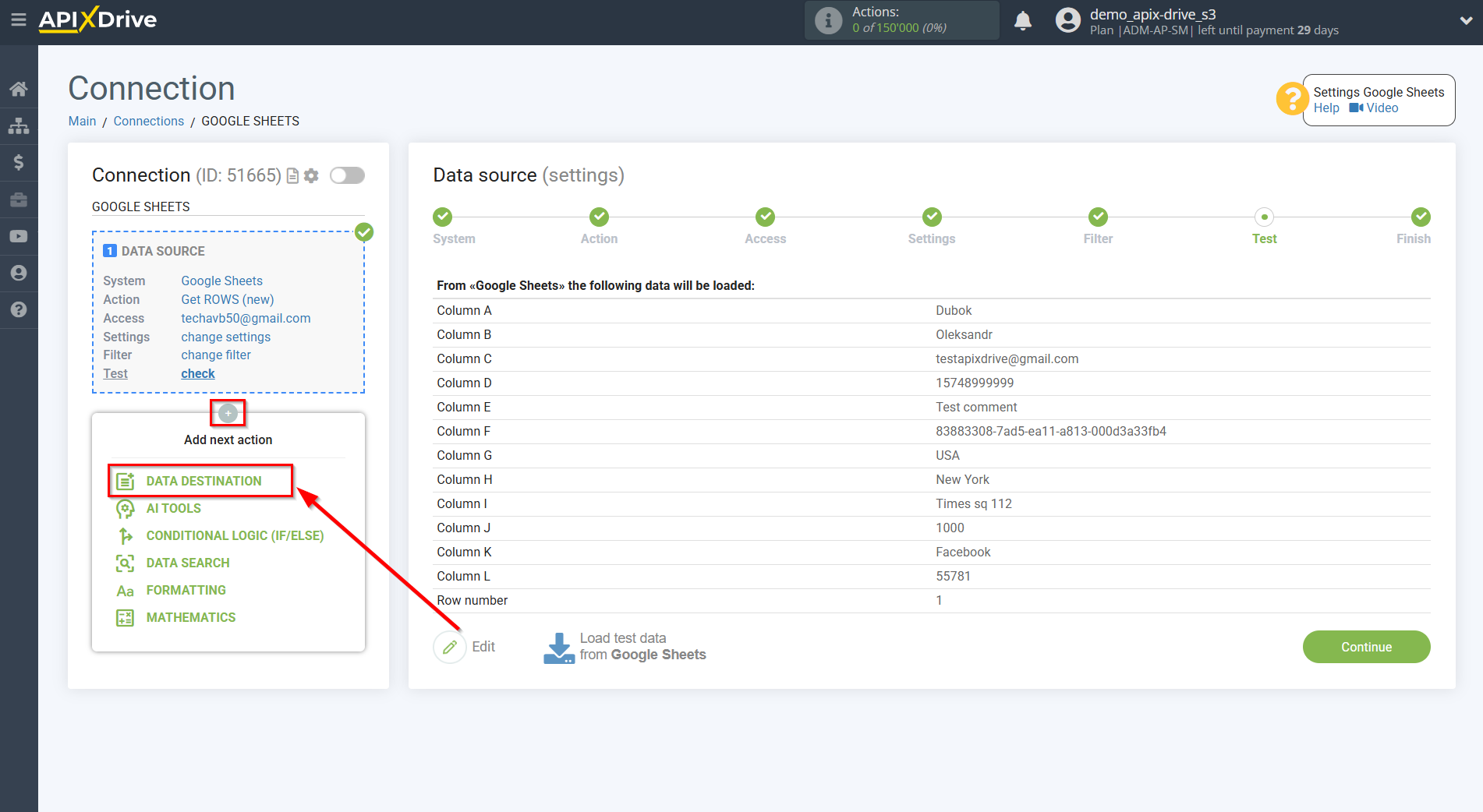Open the connections sitemap sidebar icon

(x=19, y=125)
